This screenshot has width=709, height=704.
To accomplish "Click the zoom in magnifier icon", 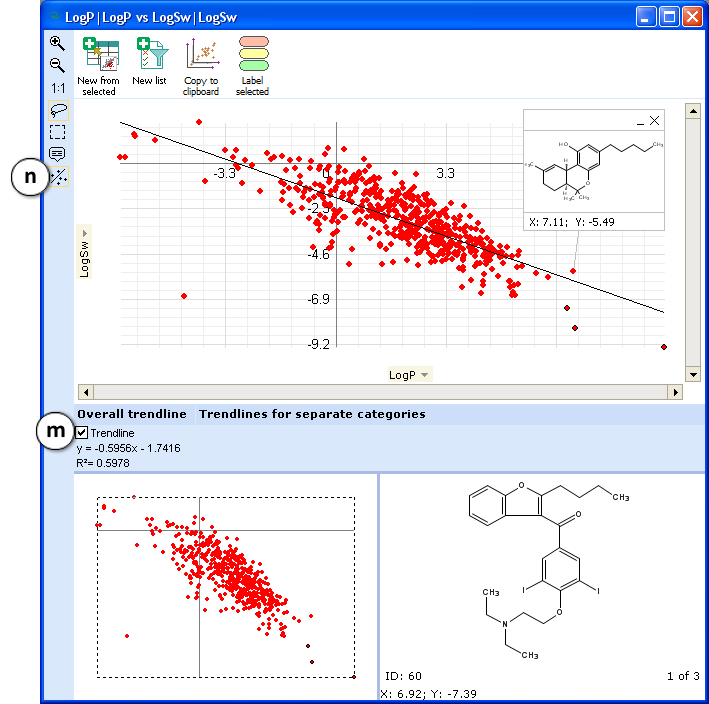I will pos(57,44).
